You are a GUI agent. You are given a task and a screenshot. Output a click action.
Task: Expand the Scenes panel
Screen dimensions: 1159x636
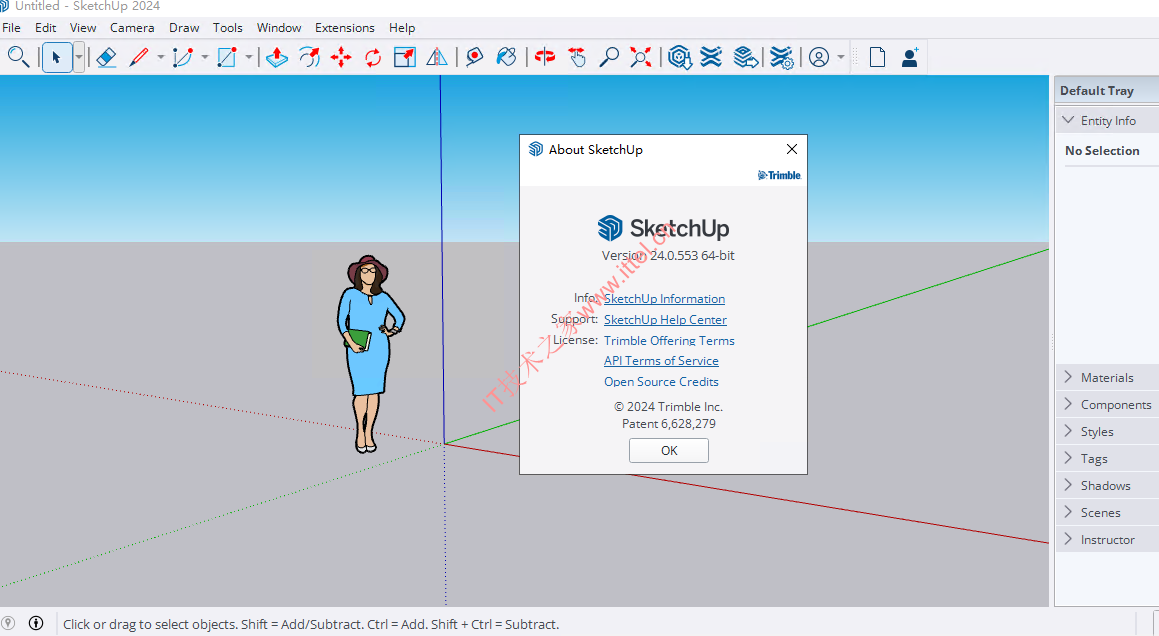pos(1107,512)
